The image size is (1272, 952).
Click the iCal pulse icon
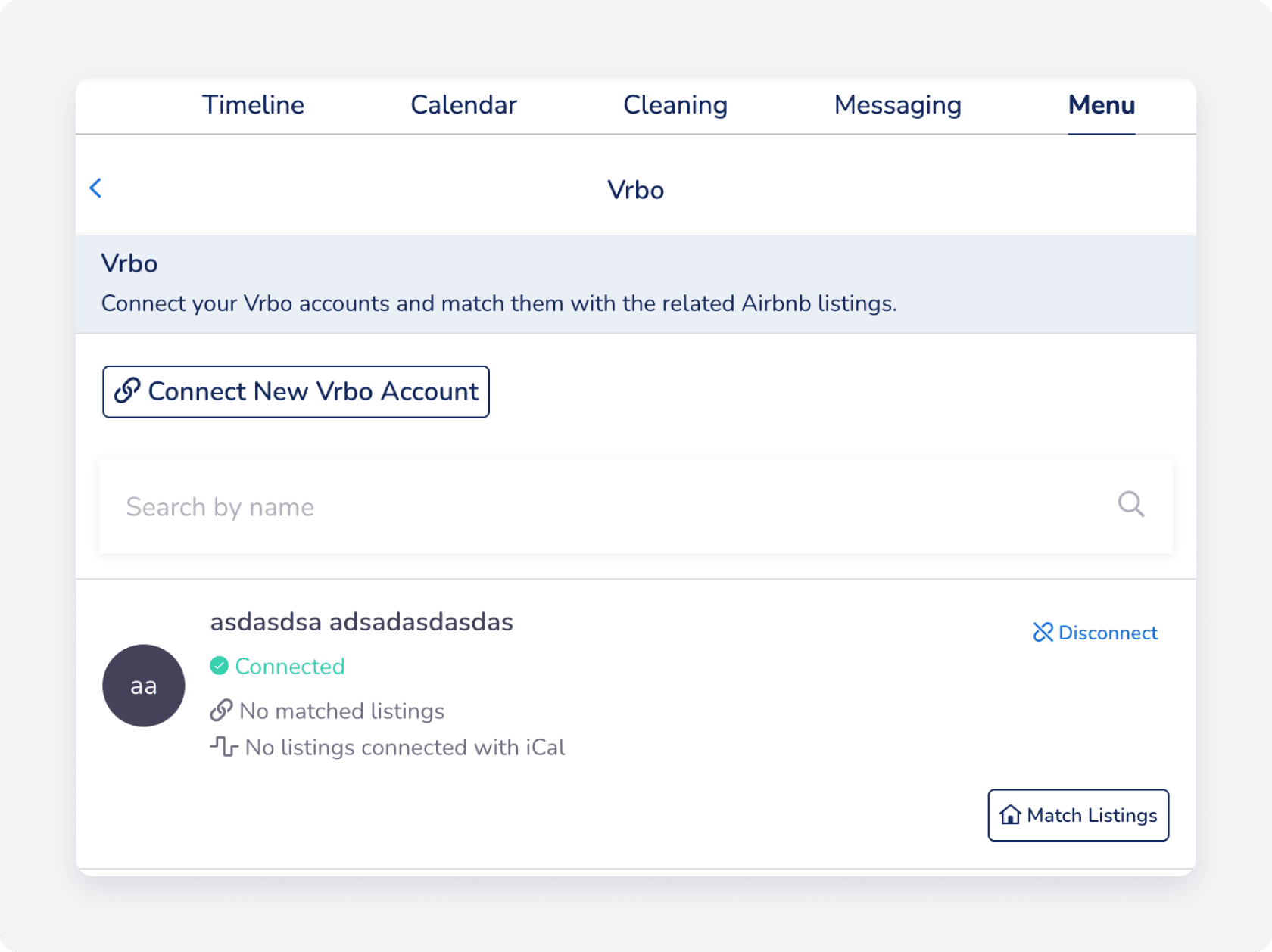[224, 747]
